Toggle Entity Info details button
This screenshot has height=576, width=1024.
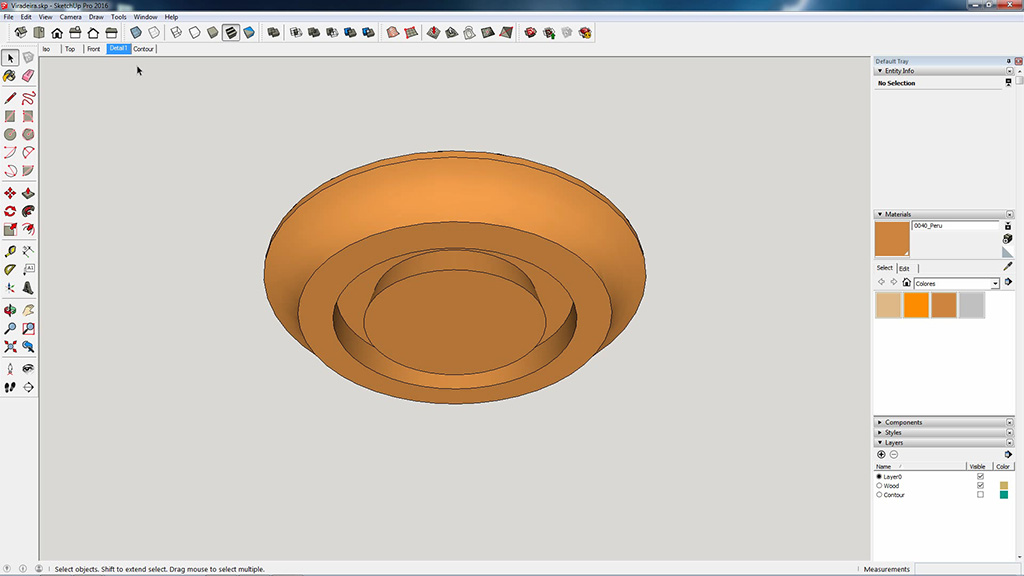1008,83
